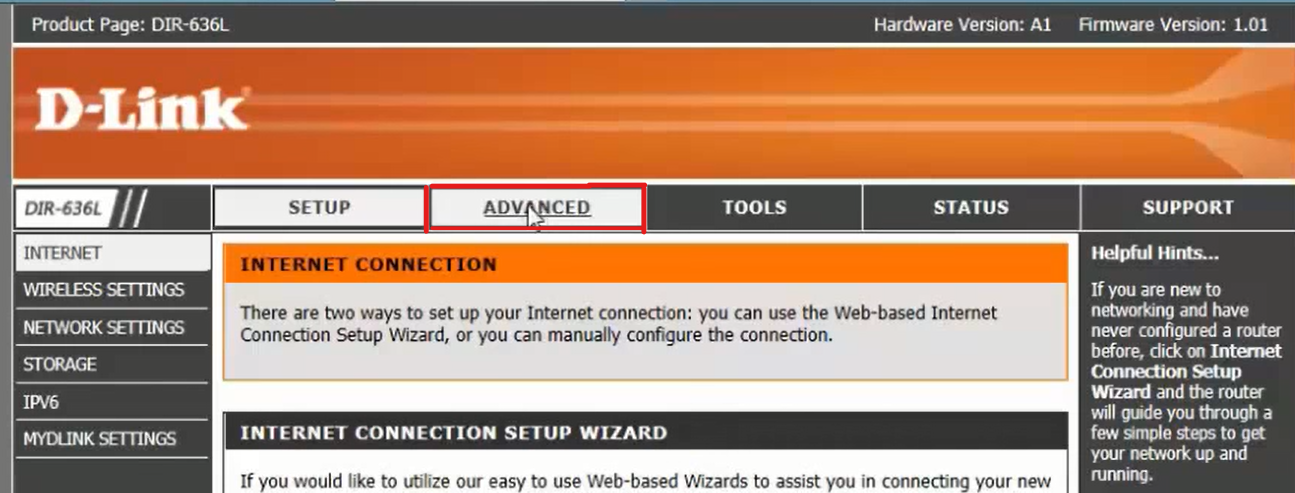
Task: Switch to the SETUP tab
Action: (319, 208)
